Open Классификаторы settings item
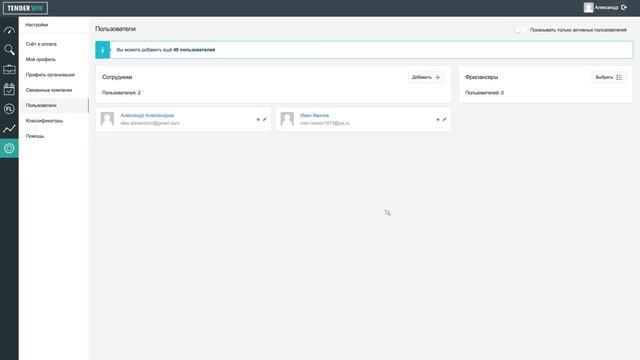The height and width of the screenshot is (360, 640). click(x=44, y=121)
